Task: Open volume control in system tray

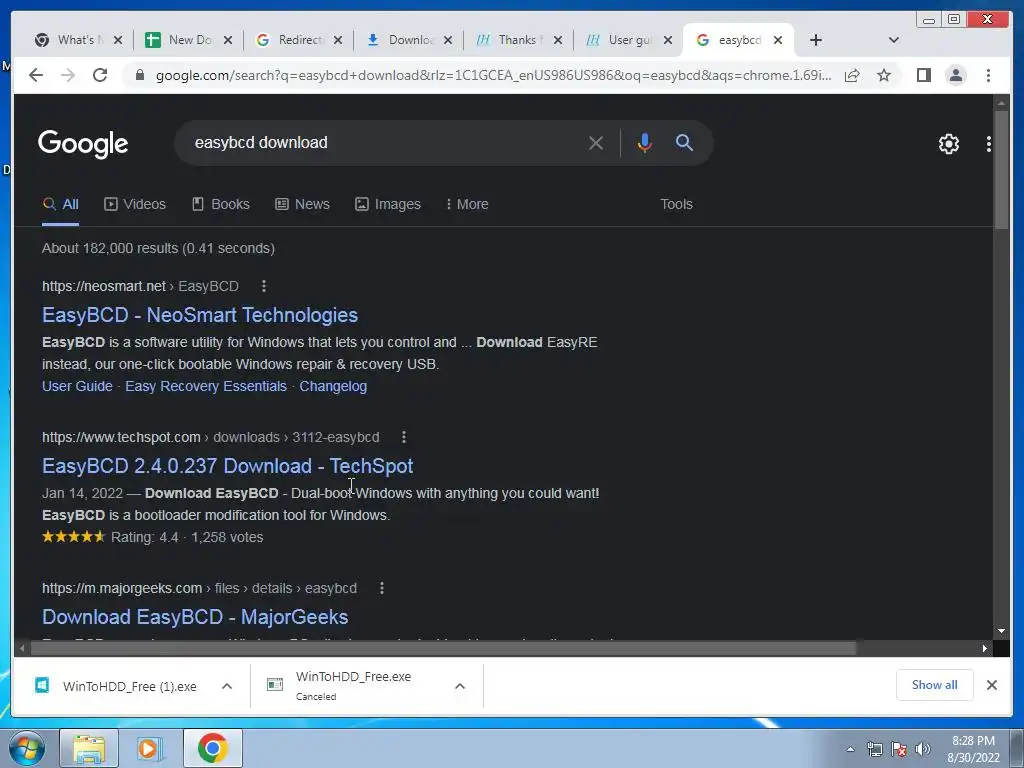Action: coord(923,749)
